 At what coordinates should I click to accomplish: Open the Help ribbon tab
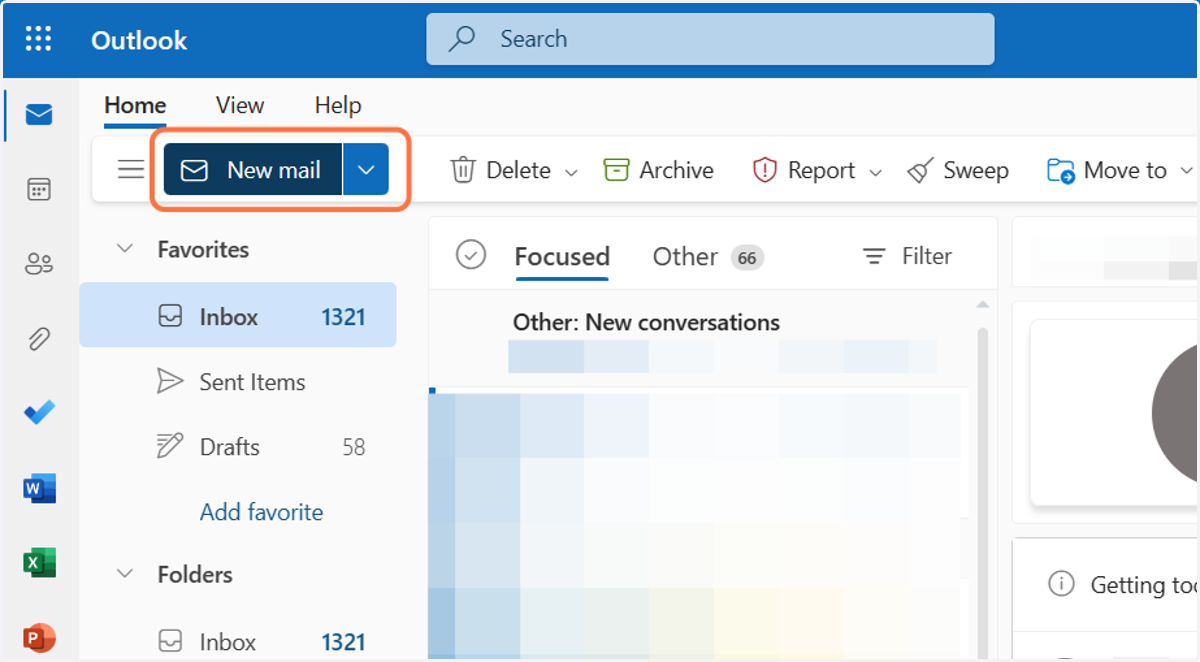click(338, 105)
